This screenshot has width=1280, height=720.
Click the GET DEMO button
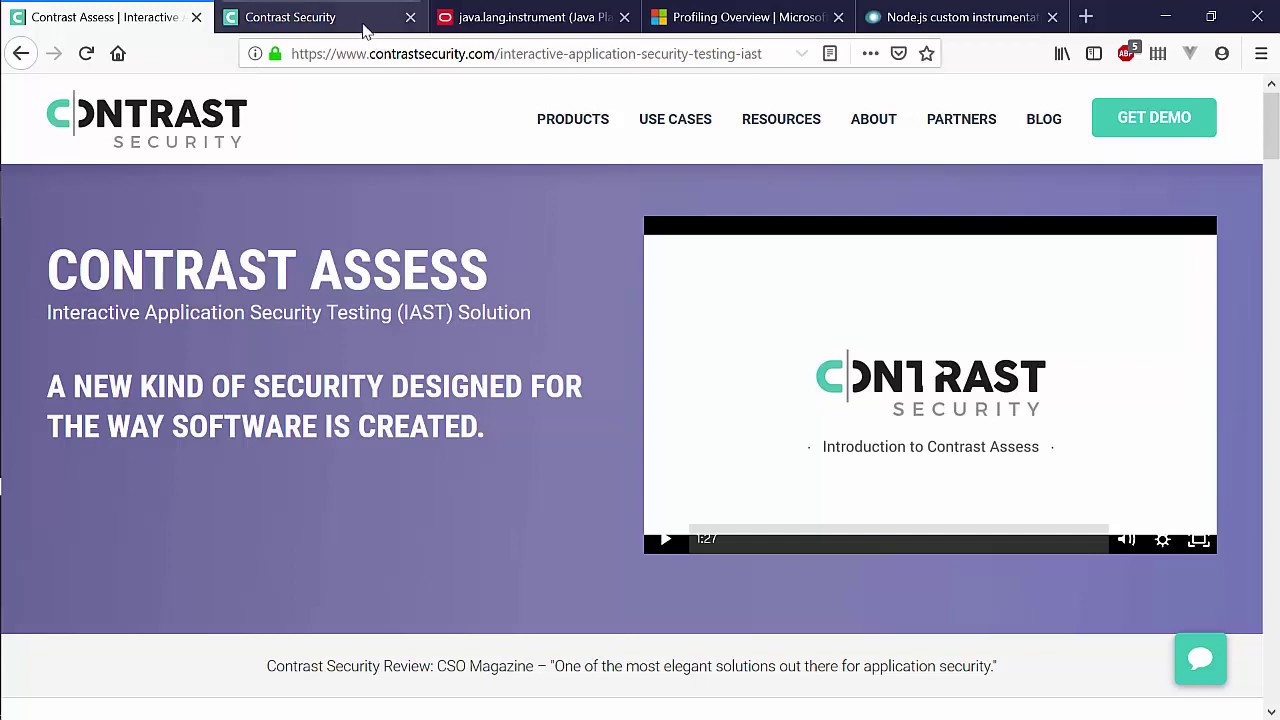(1154, 118)
